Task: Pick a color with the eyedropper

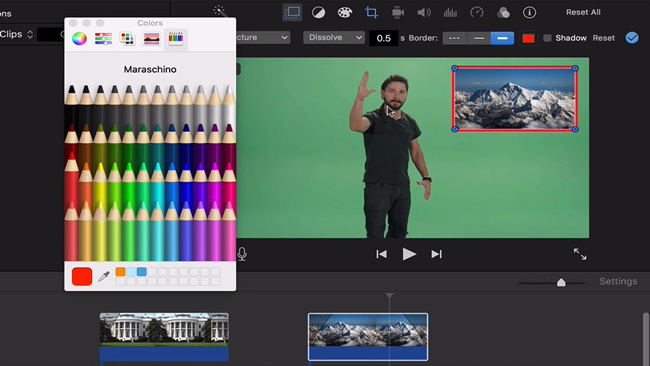Action: tap(104, 276)
